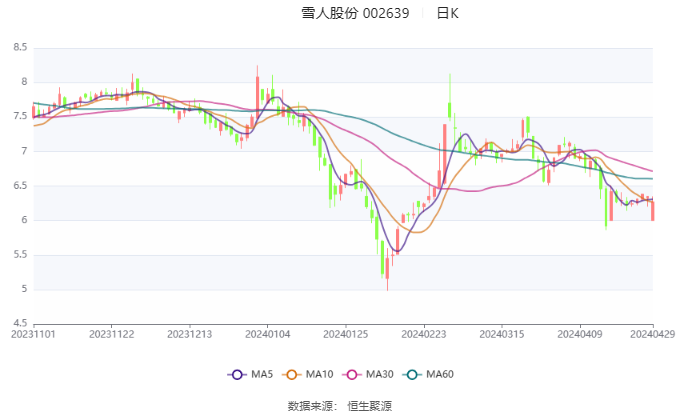Click the x-axis date 20231213

[x=190, y=334]
